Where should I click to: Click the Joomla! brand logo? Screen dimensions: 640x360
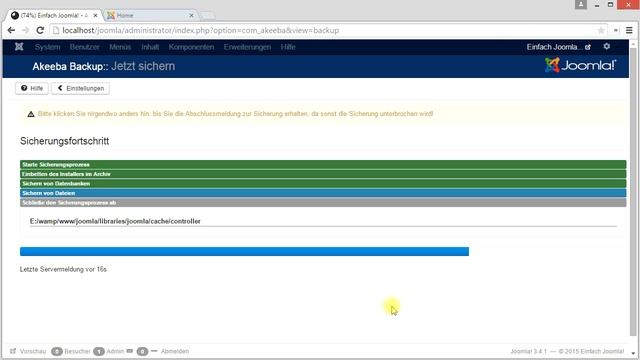coord(580,65)
